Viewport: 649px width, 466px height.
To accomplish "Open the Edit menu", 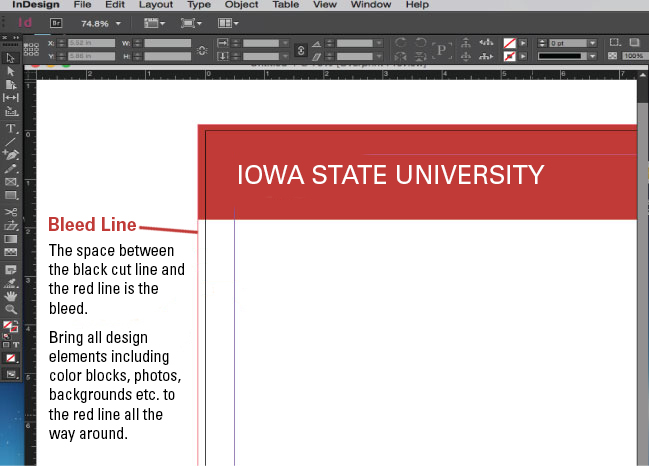I will tap(115, 5).
